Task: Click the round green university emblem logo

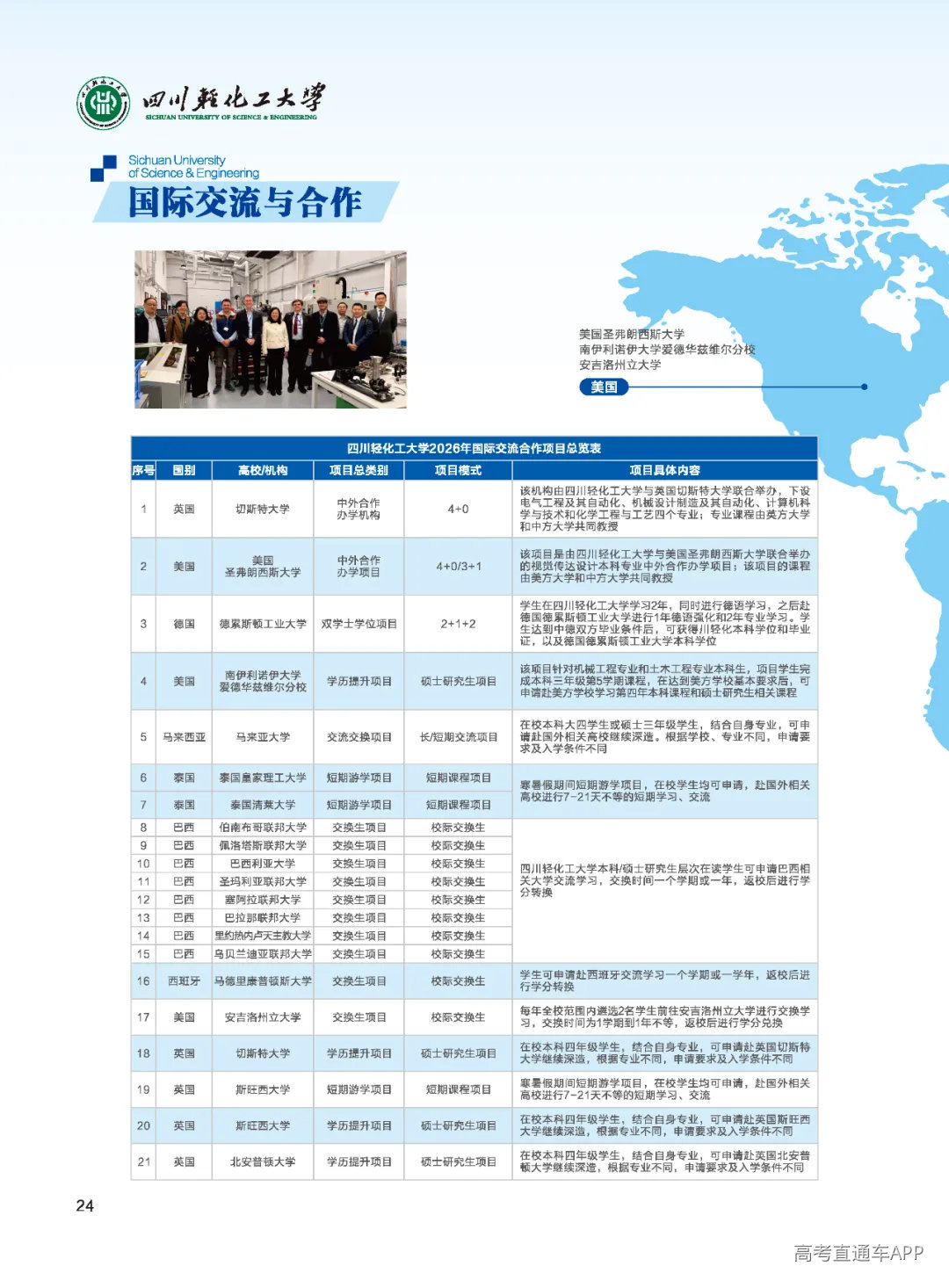Action: tap(103, 103)
